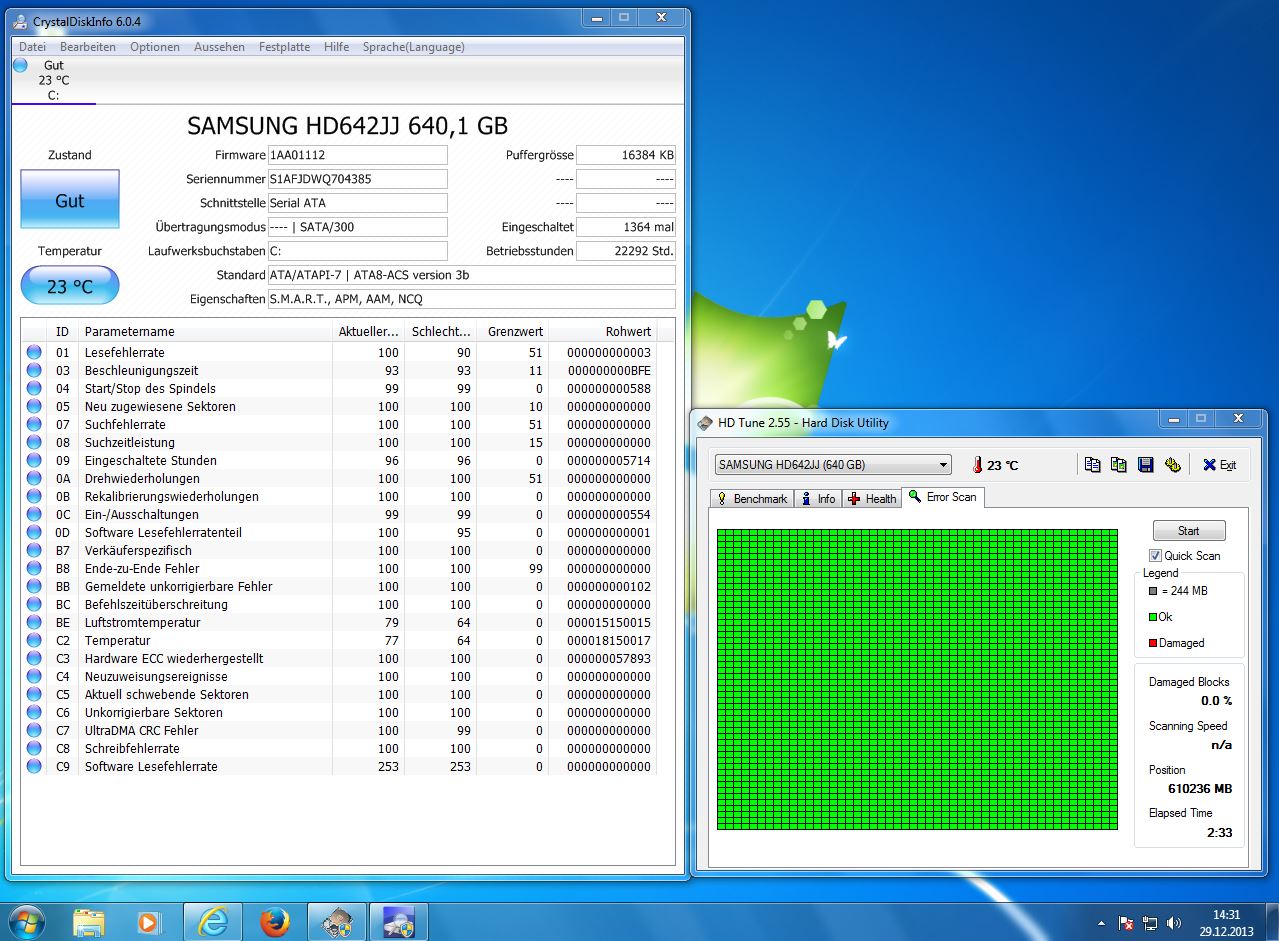Click raw value 000000057893
1279x941 pixels.
click(609, 658)
